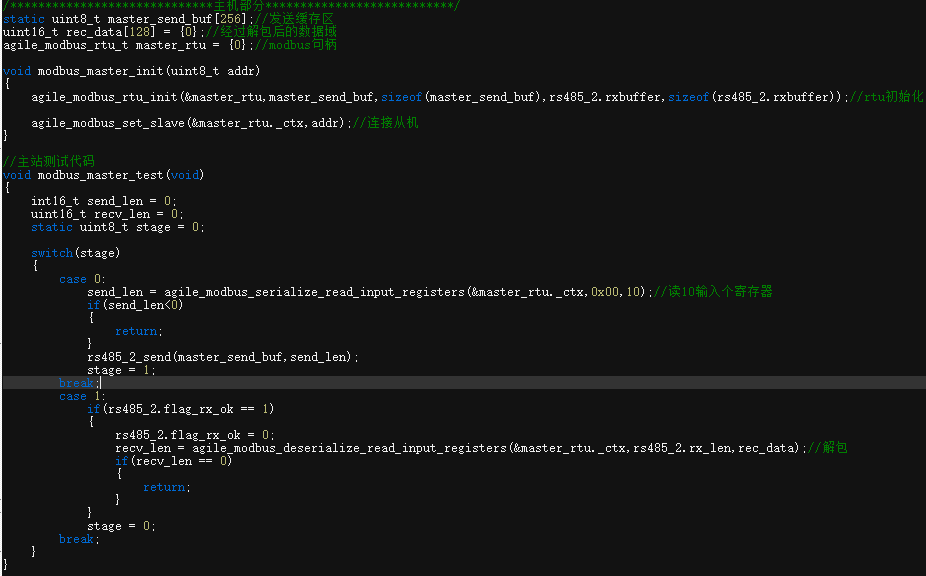926x576 pixels.
Task: Click the 'stage = 0;' assignment after the if block
Action: pyautogui.click(x=122, y=526)
